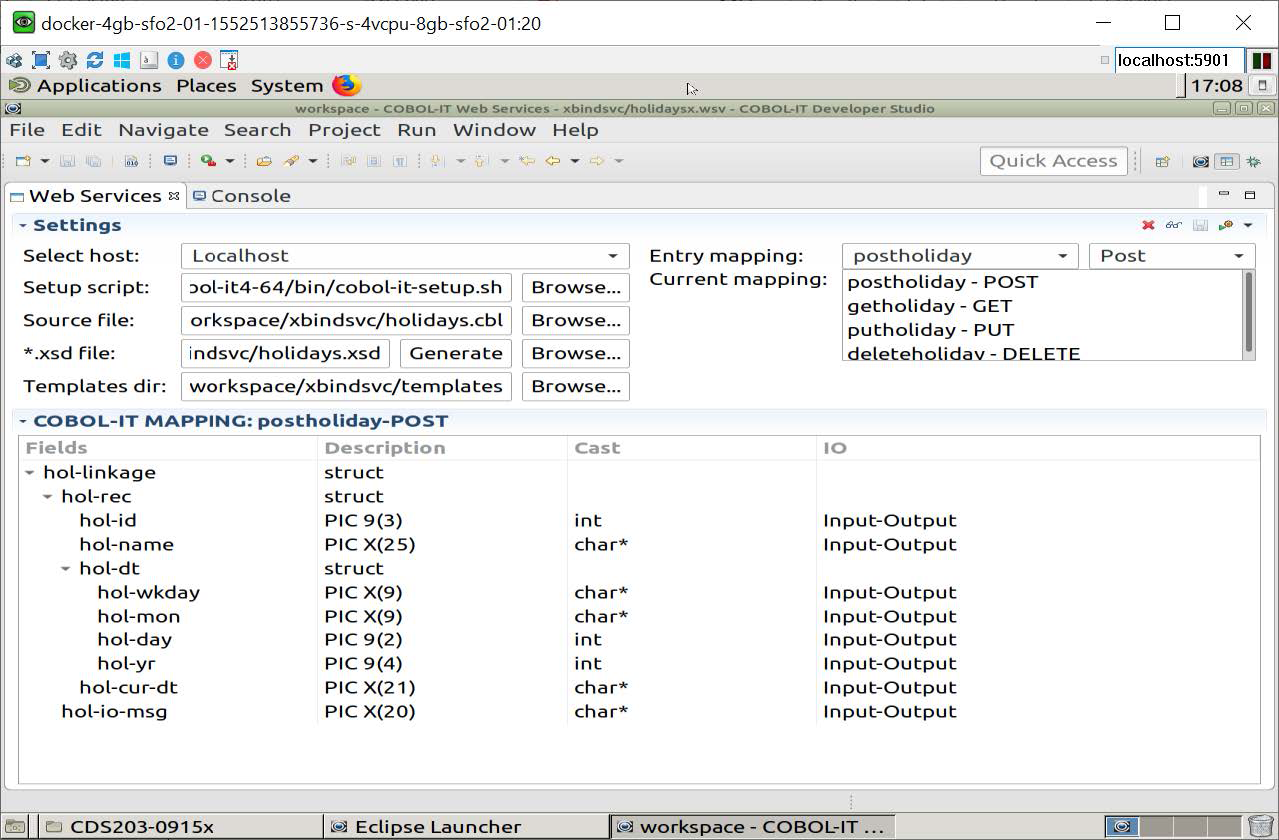Click the green Run icon in toolbar

click(208, 161)
